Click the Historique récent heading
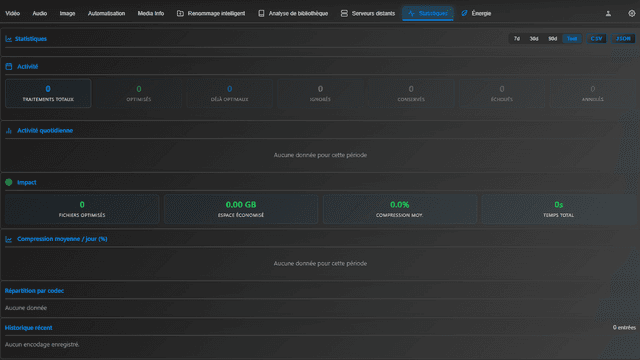This screenshot has width=640, height=360. click(29, 328)
